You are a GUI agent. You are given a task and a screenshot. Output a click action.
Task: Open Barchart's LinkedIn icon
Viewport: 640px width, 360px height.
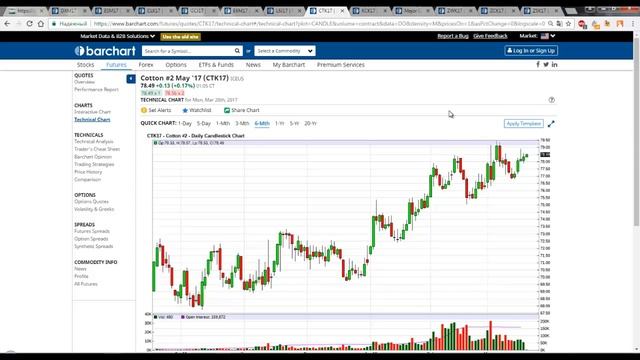click(554, 64)
